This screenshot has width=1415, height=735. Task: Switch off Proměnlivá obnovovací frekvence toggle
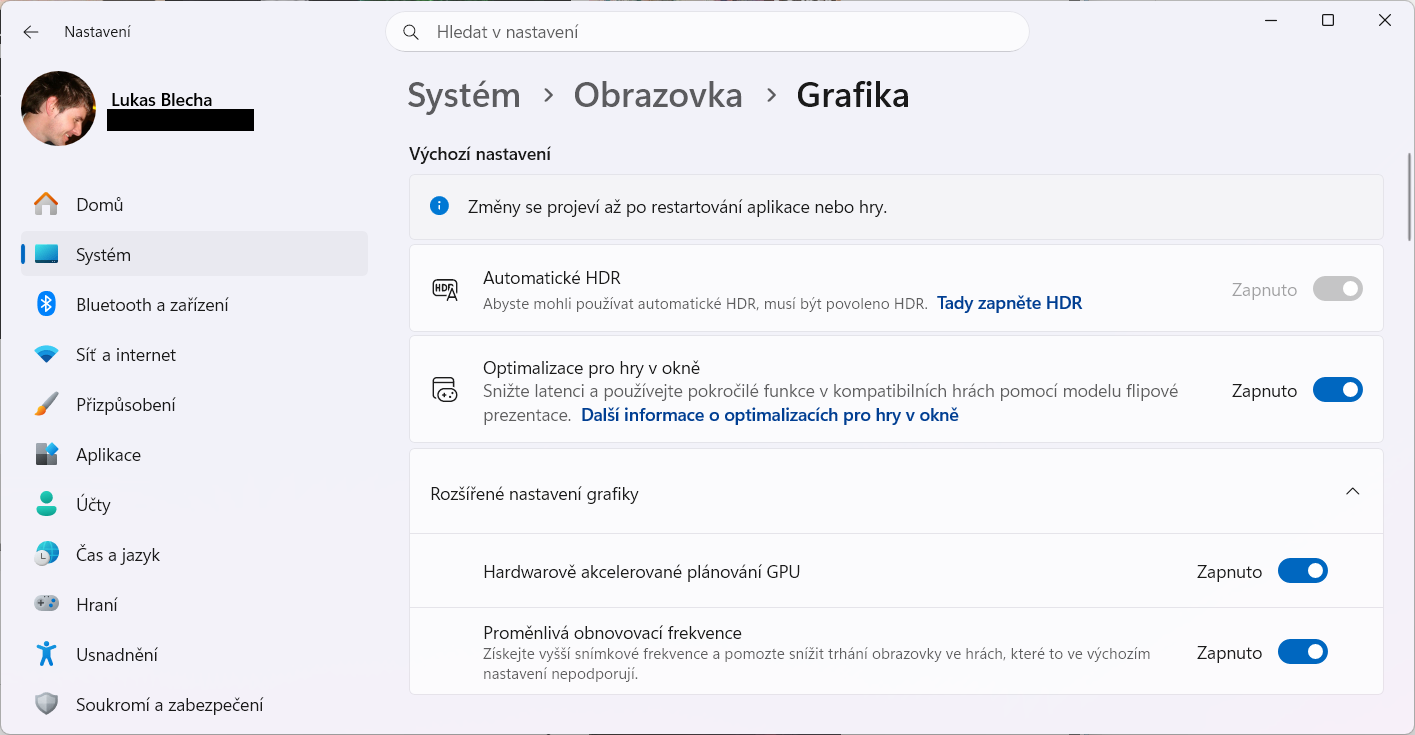point(1302,652)
